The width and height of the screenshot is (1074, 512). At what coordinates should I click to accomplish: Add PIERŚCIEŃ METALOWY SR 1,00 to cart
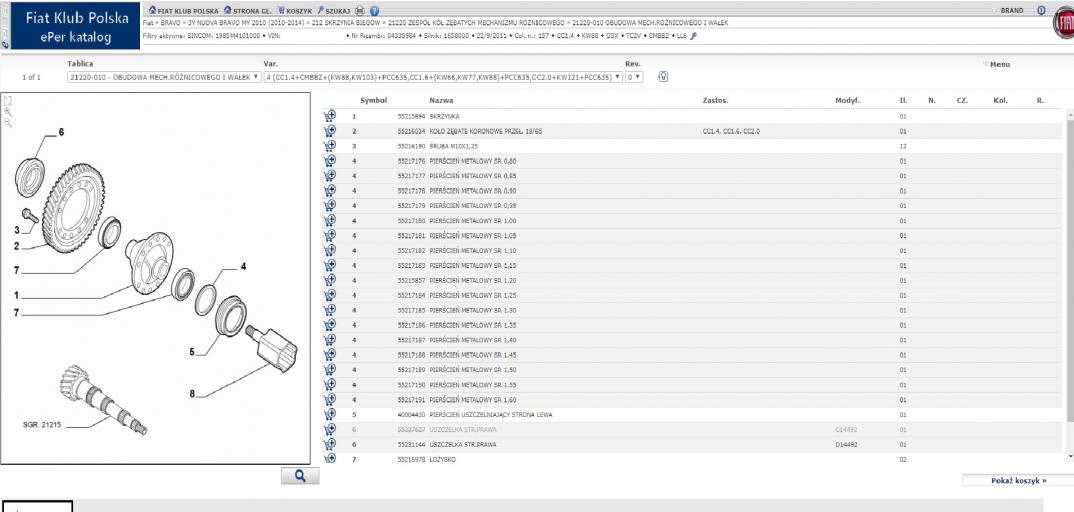[x=329, y=220]
